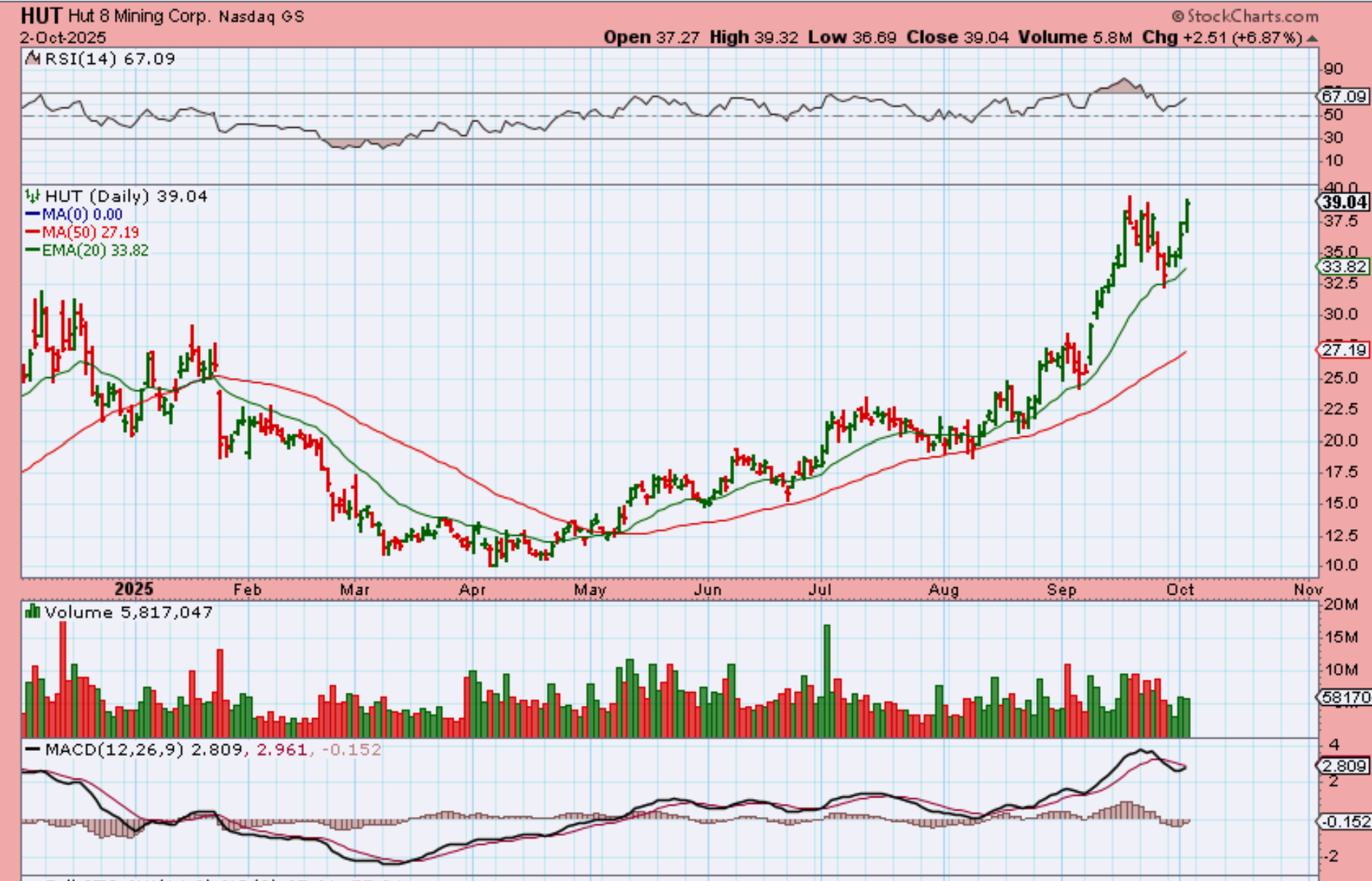Click the Apr label on the time axis
The height and width of the screenshot is (881, 1372).
pos(473,590)
